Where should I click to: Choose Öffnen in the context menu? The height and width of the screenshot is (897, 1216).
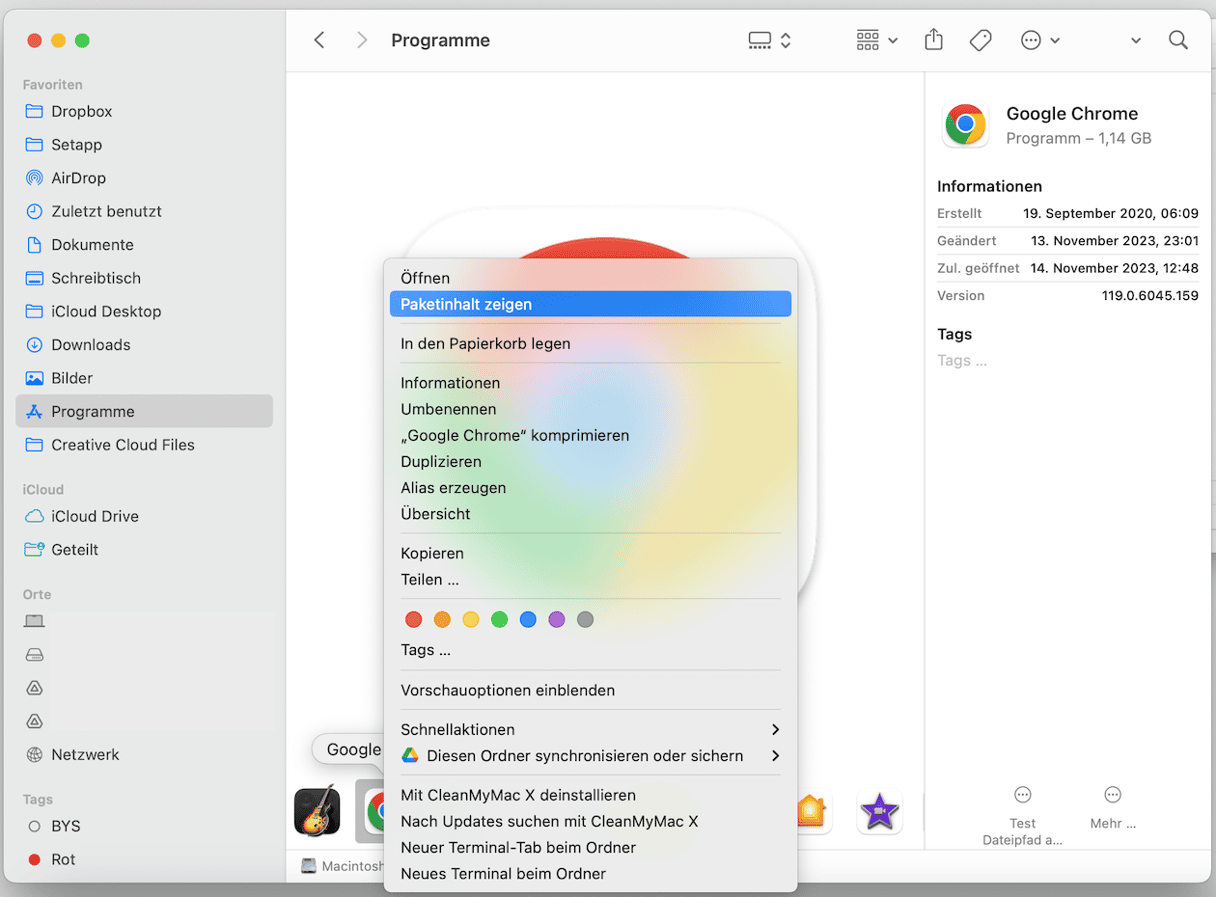coord(590,278)
